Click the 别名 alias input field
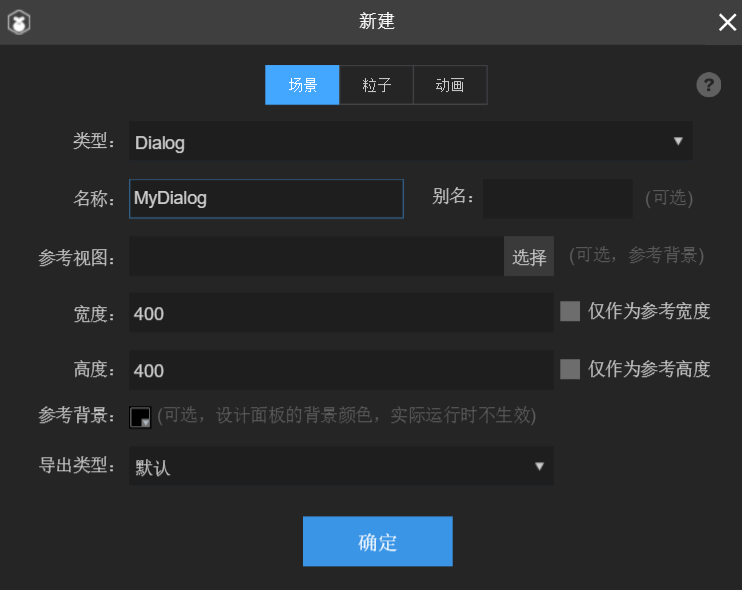The image size is (742, 590). [557, 198]
